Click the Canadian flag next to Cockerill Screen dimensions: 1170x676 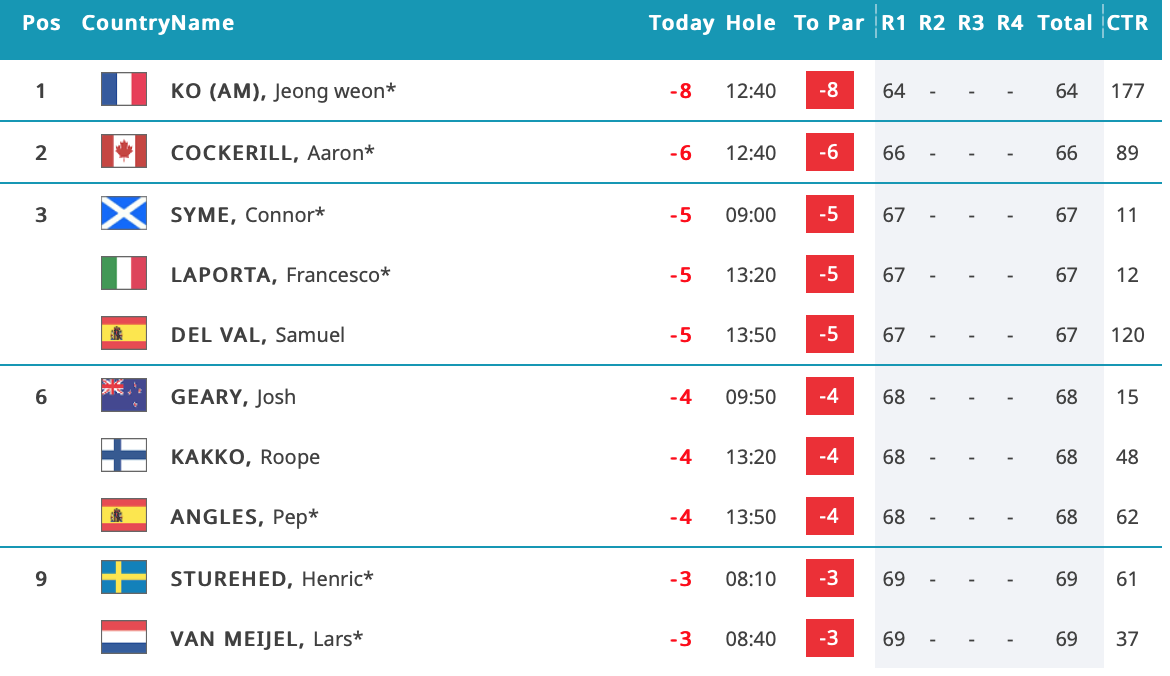pos(124,152)
